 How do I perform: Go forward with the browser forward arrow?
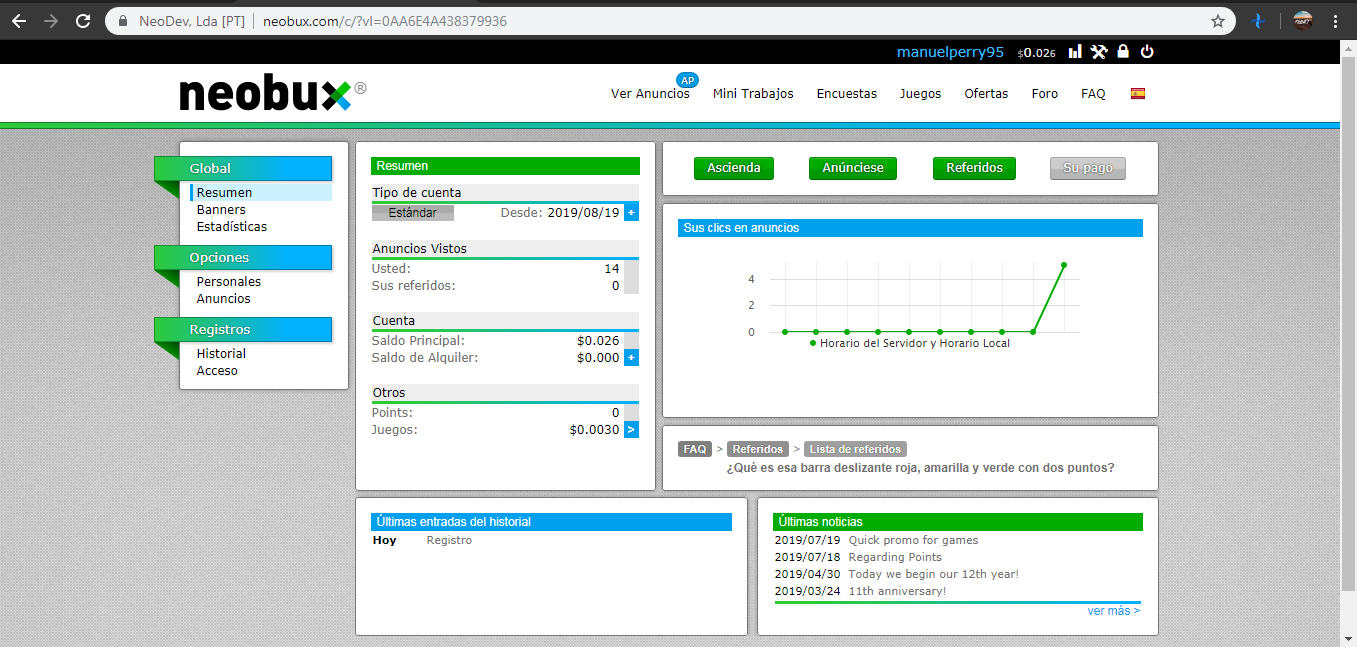coord(51,20)
